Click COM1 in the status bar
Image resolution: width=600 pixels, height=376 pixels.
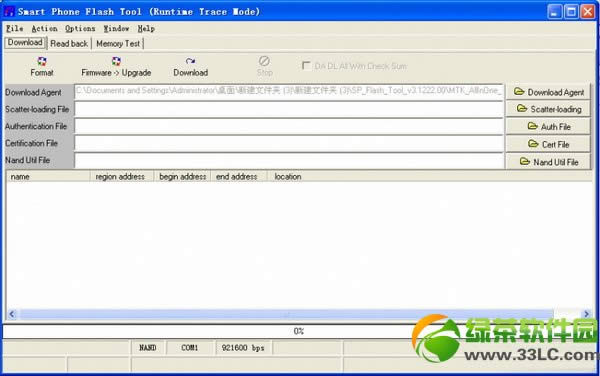coord(189,348)
